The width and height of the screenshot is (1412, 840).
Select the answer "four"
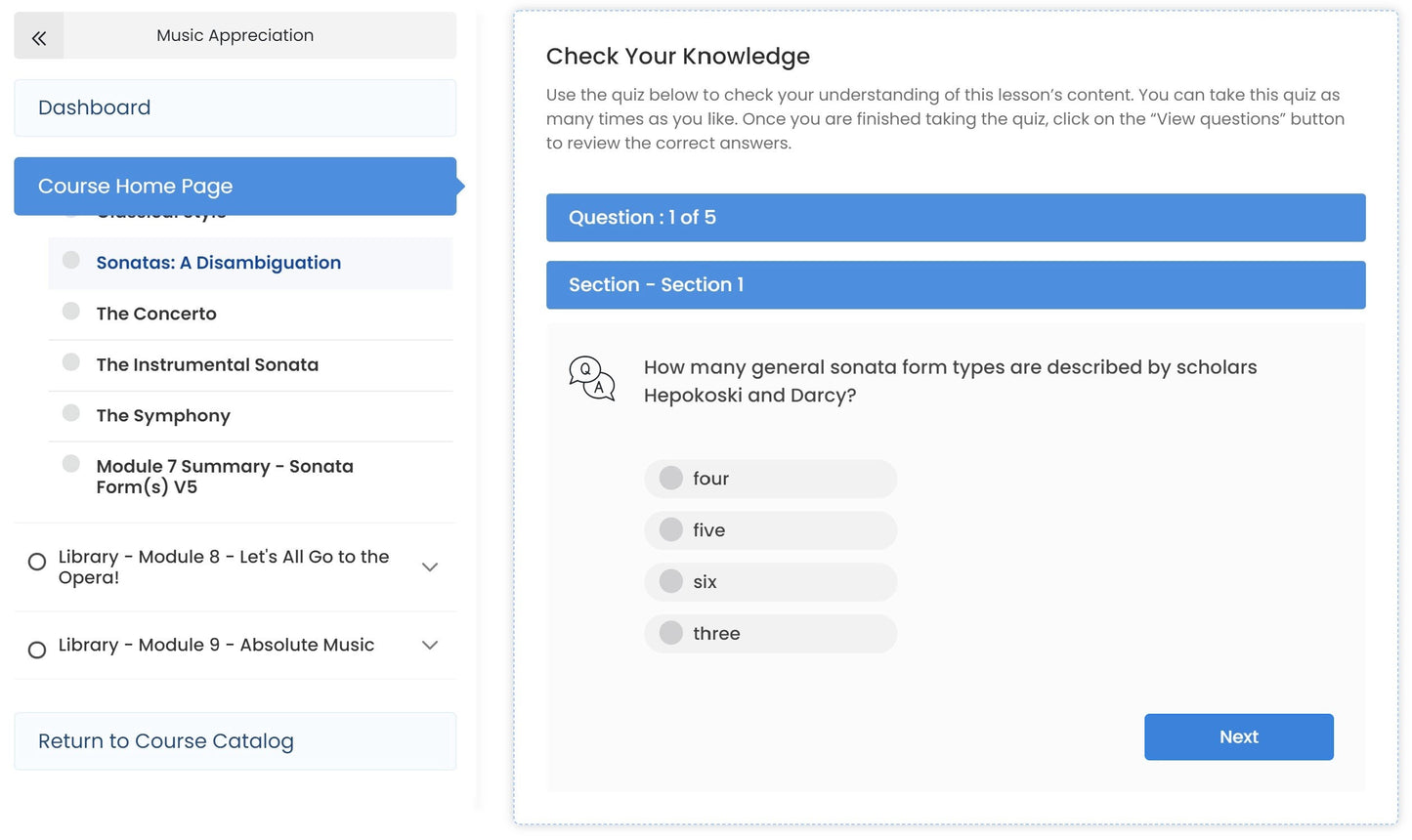tap(671, 479)
